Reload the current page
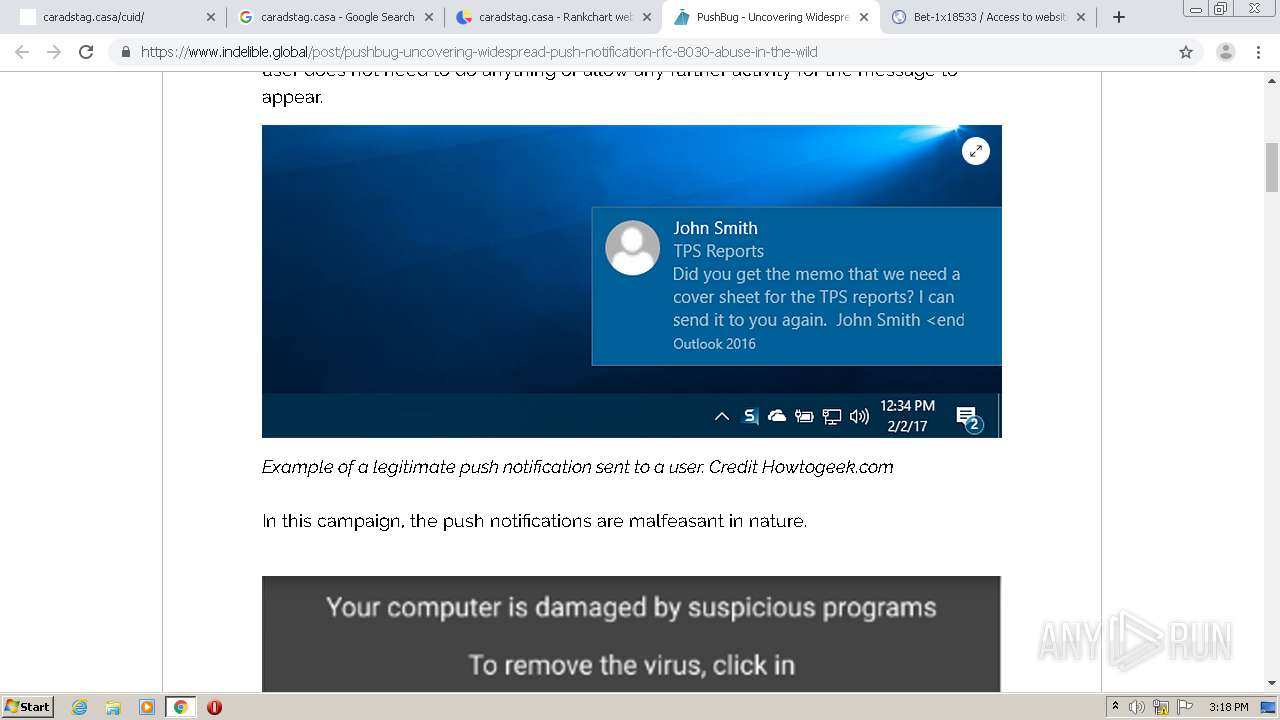This screenshot has height=720, width=1280. point(86,52)
